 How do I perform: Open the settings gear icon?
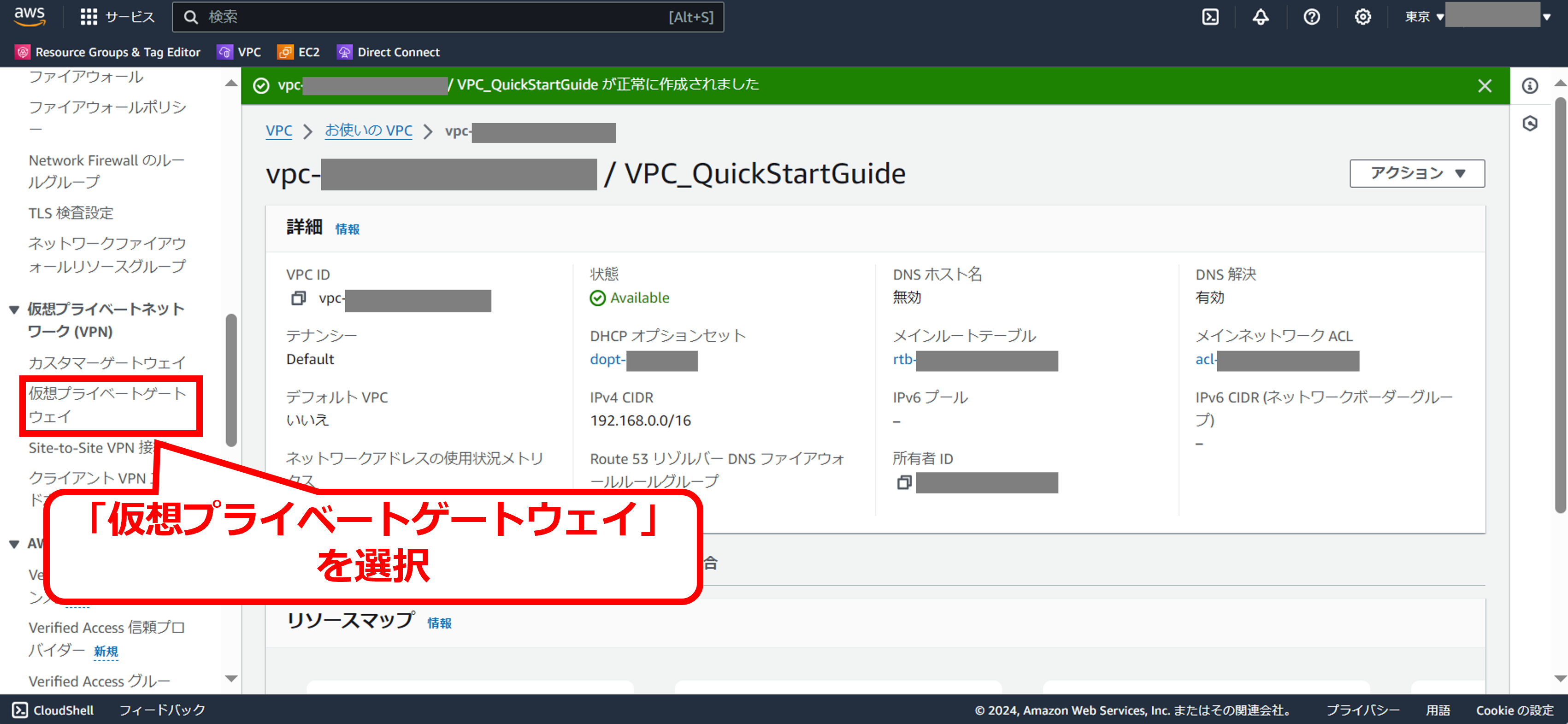coord(1362,17)
